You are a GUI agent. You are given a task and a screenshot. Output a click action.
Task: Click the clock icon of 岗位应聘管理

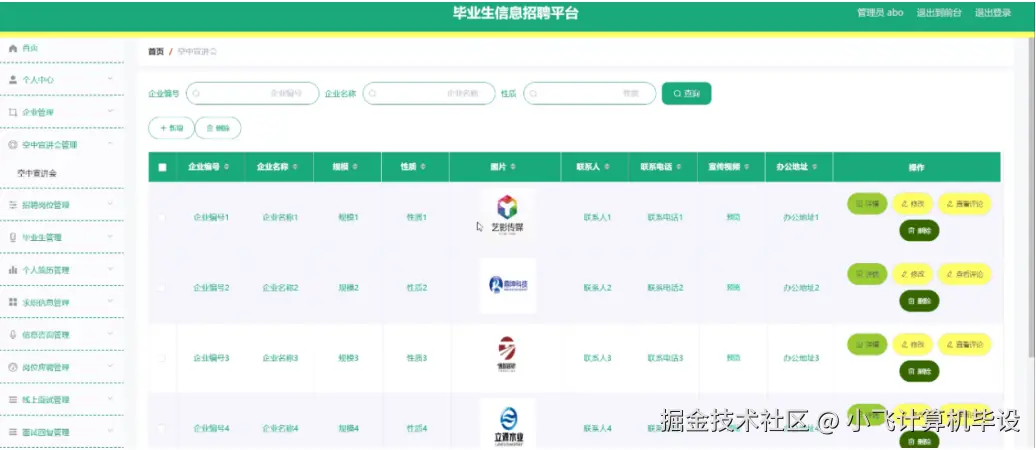(13, 367)
